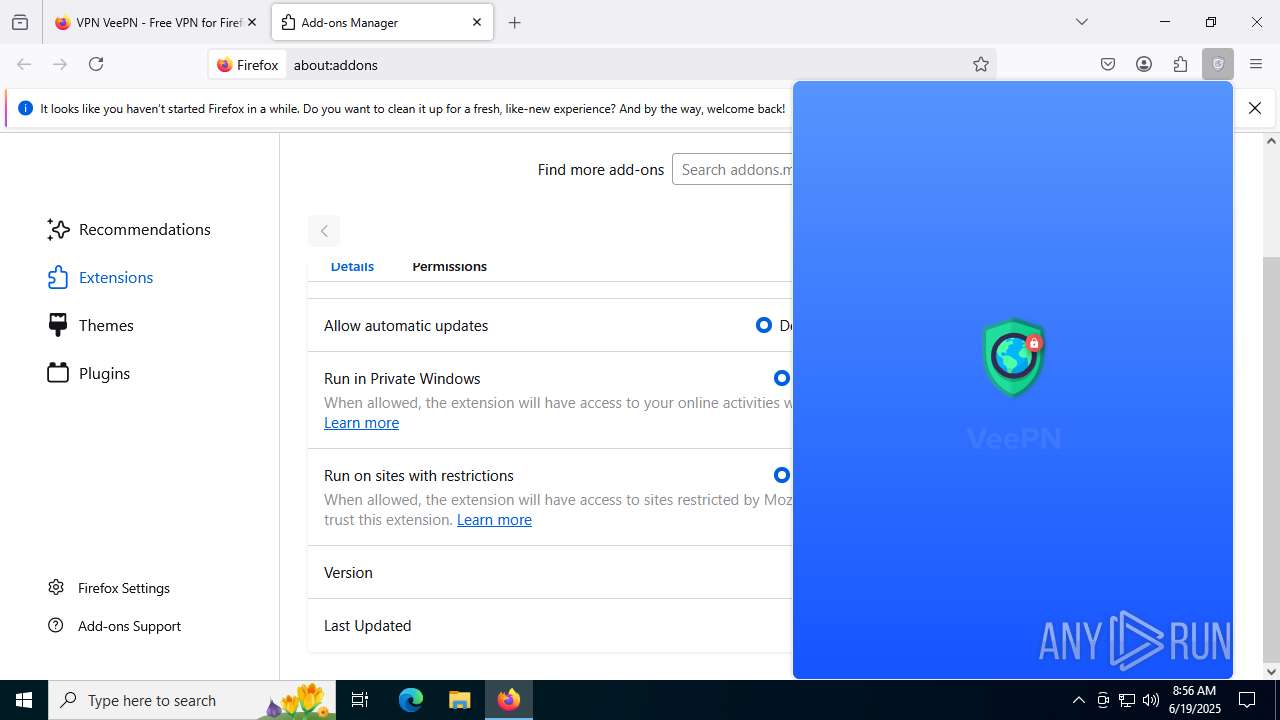Open the Firefox account icon
1280x720 pixels.
[x=1144, y=64]
